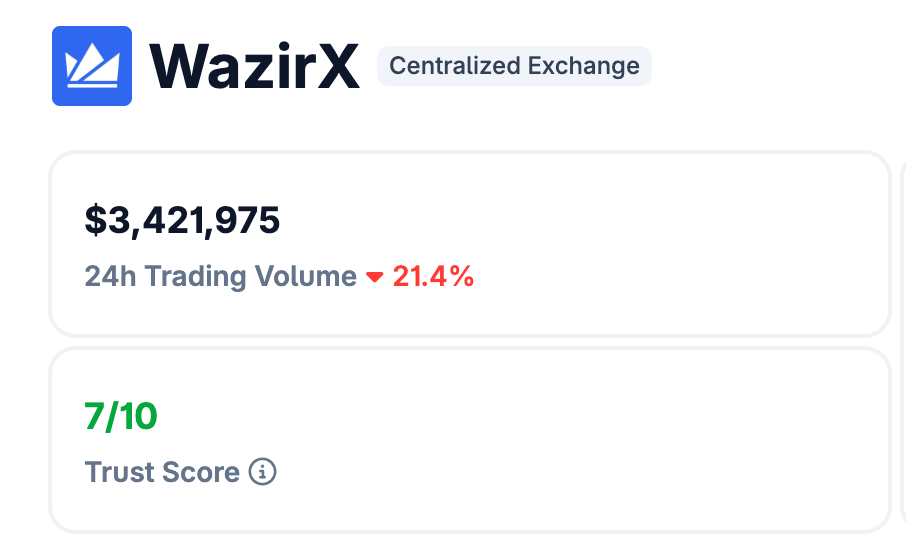The height and width of the screenshot is (558, 906).
Task: Click the green 7/10 trust rating
Action: coord(121,416)
